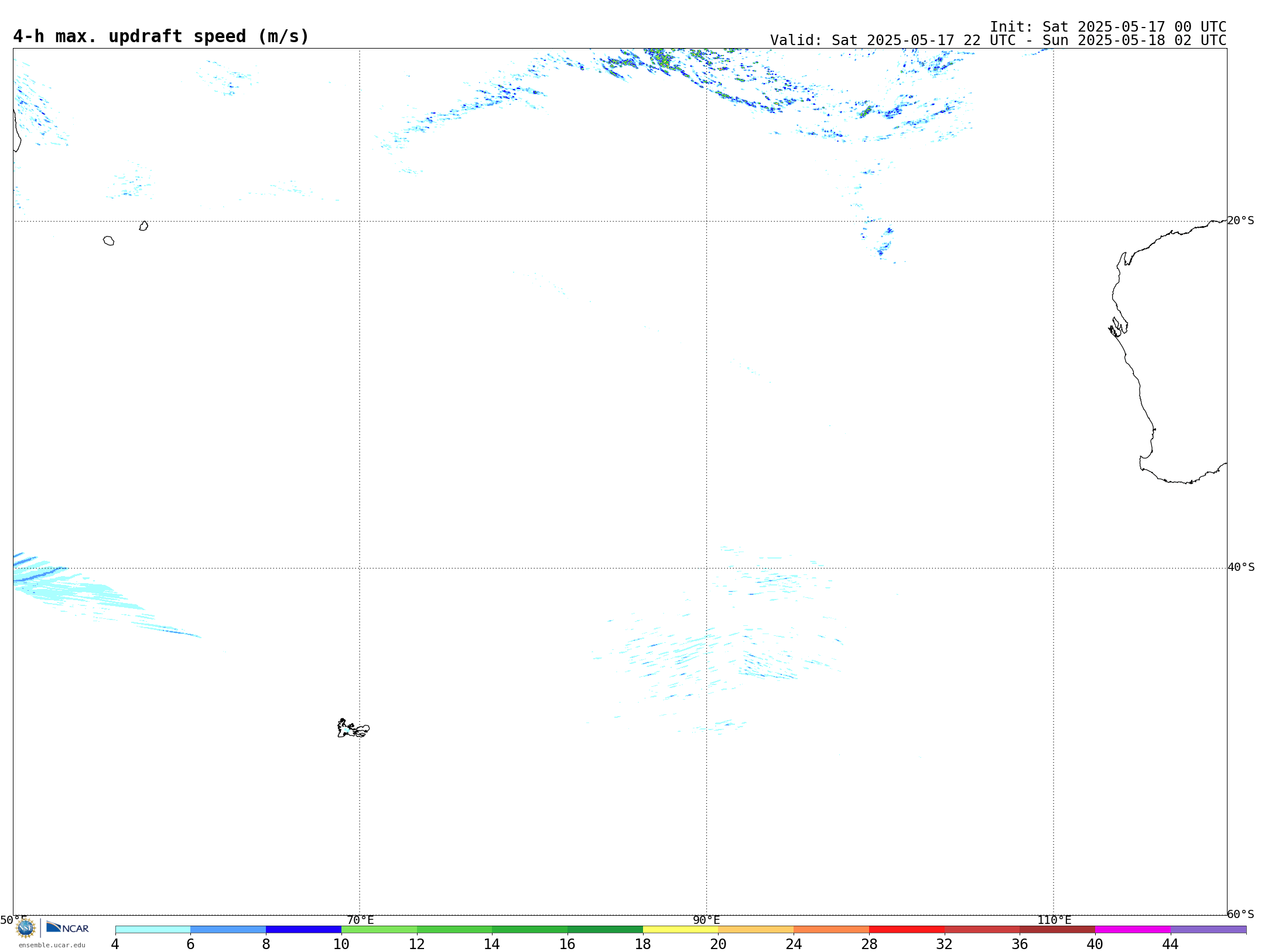The height and width of the screenshot is (952, 1265).
Task: Click the magenta 40–44 color swatch
Action: coord(1133,929)
